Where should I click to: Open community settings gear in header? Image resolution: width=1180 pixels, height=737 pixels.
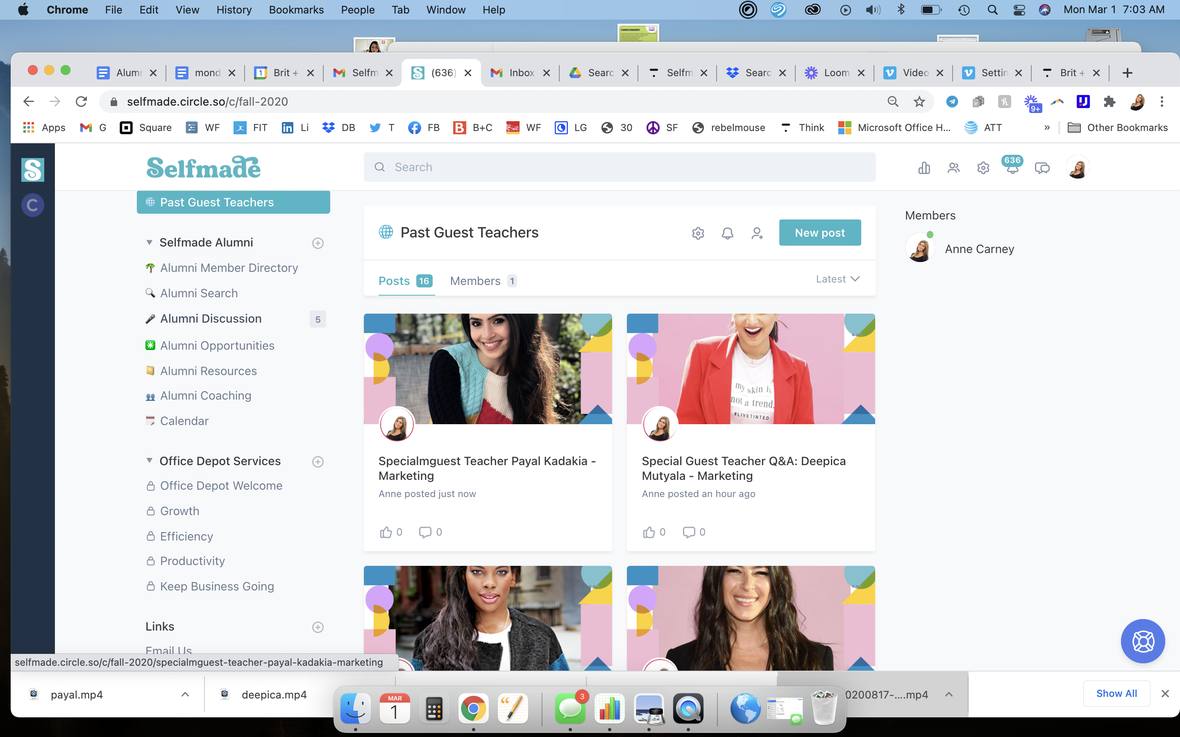tap(983, 168)
